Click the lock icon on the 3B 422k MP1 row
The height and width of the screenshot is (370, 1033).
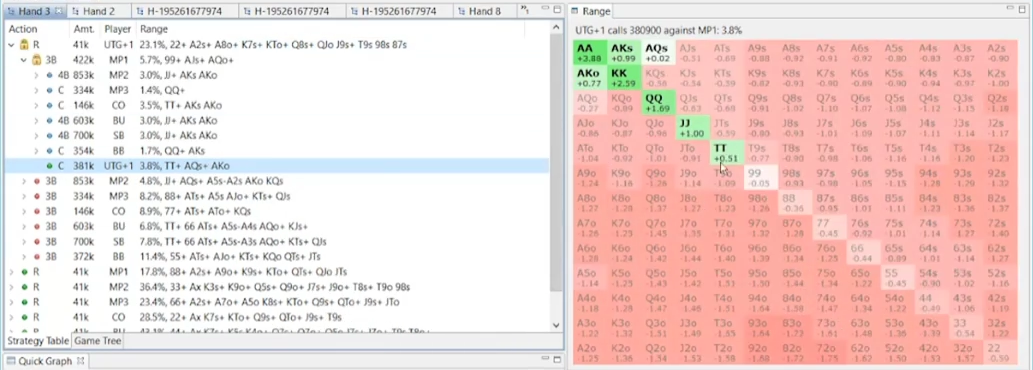(36, 60)
